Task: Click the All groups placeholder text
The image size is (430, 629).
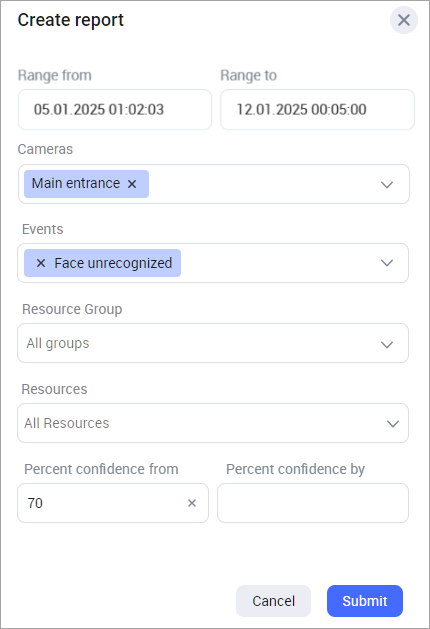Action: (58, 343)
